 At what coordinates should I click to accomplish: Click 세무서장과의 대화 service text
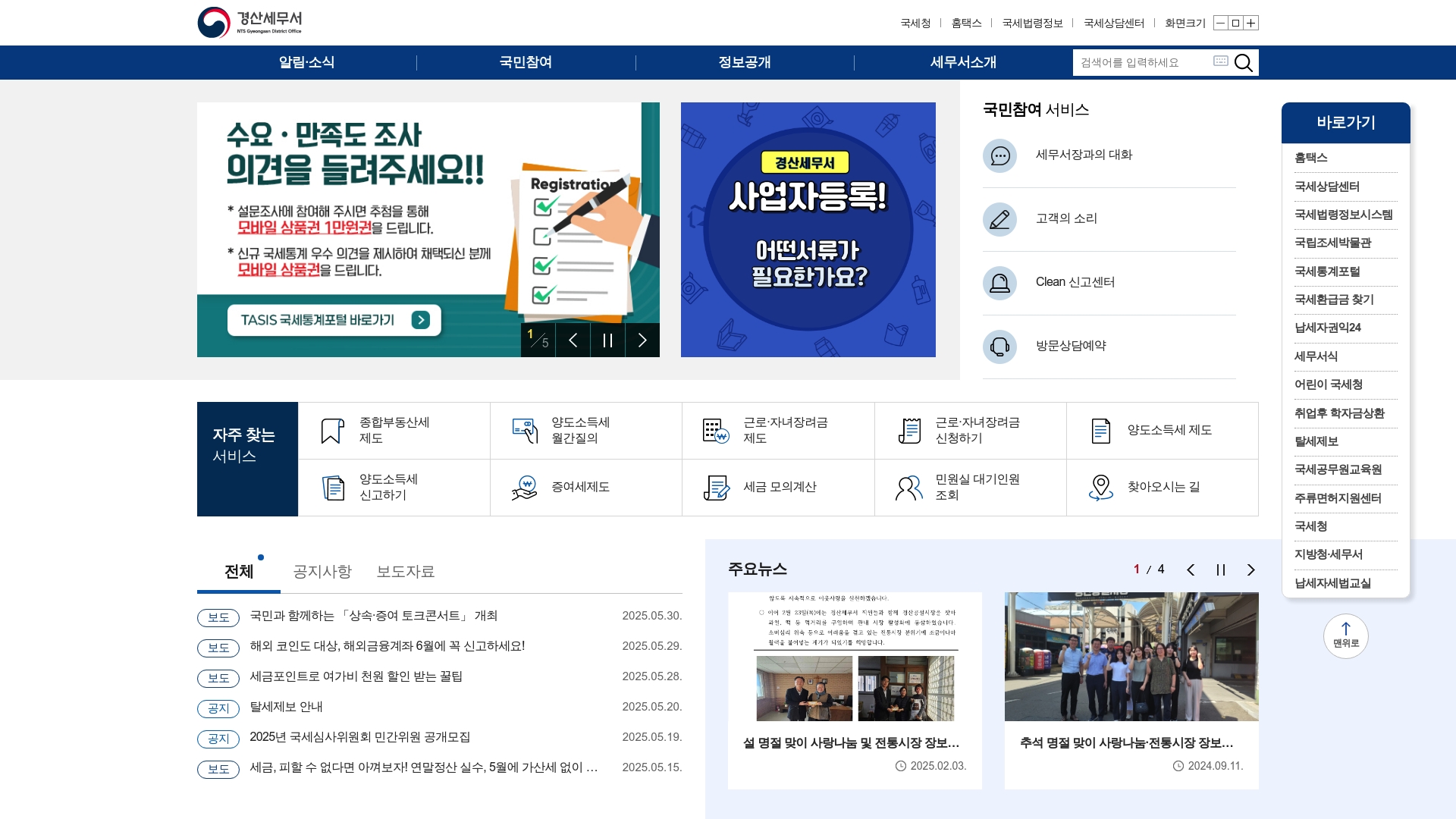click(1084, 155)
